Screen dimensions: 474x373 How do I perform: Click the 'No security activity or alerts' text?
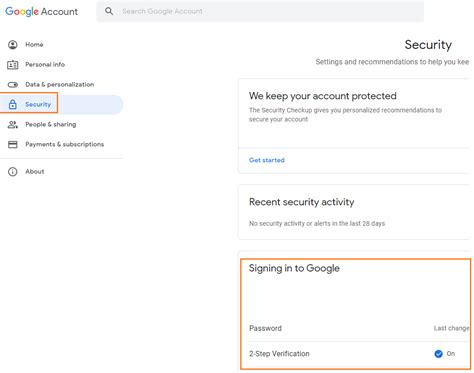click(x=317, y=223)
